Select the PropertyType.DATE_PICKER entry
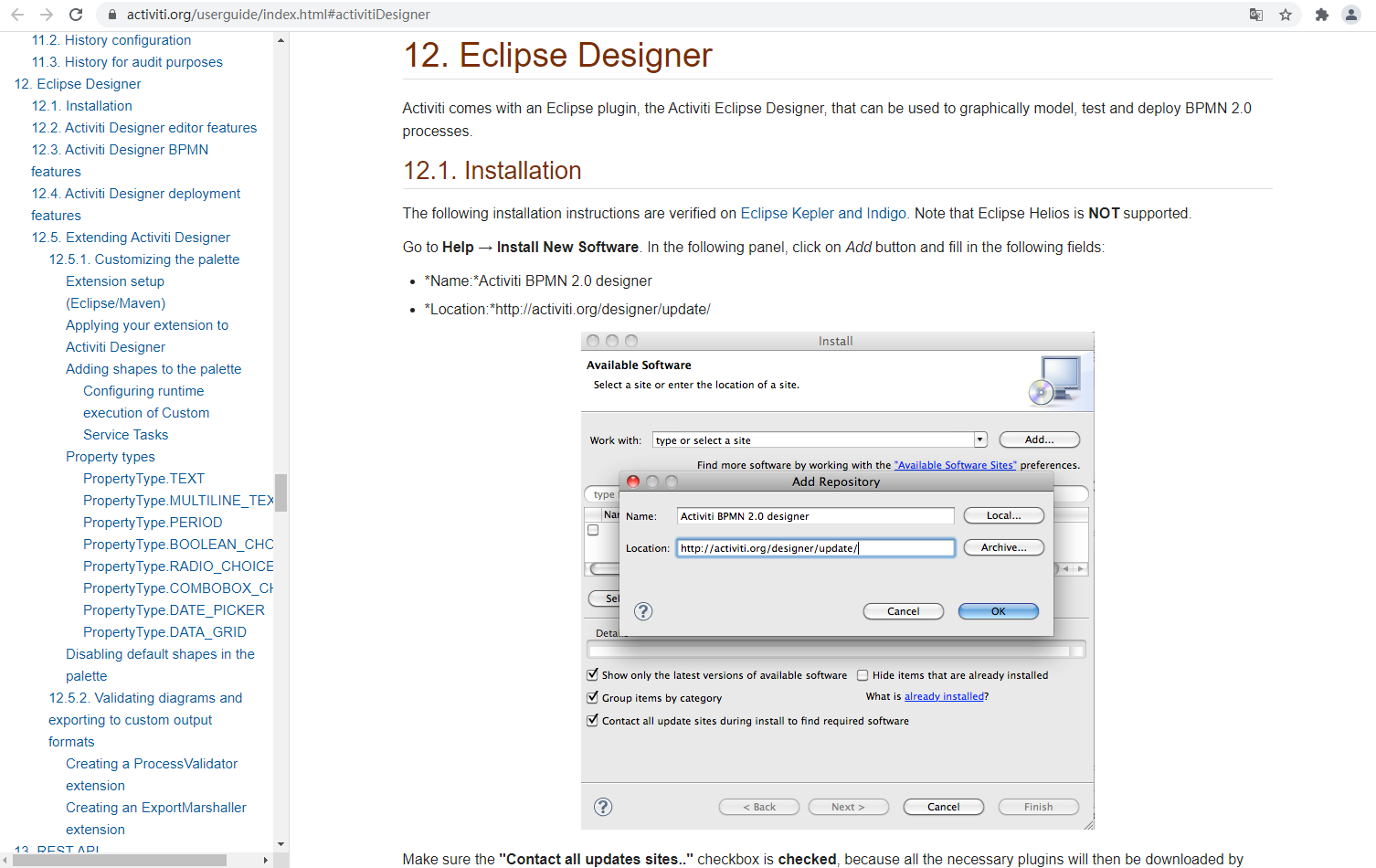Screen dimensions: 1376x868 point(174,610)
